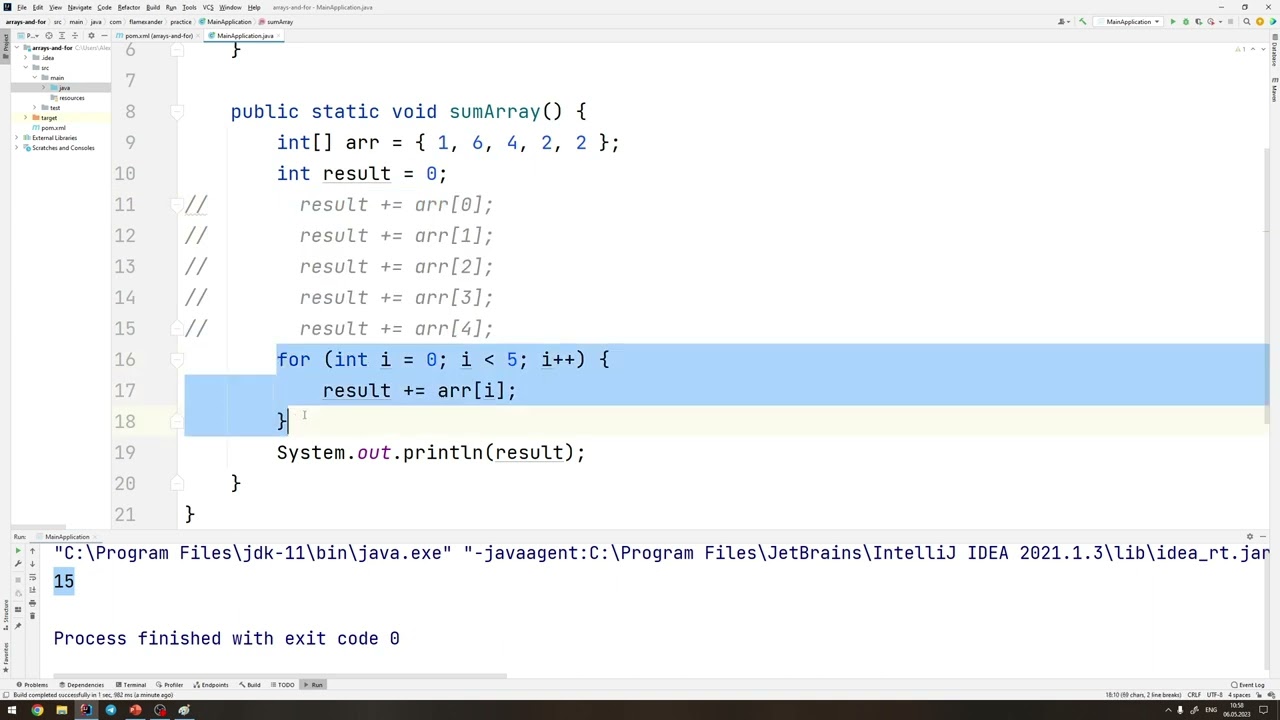
Task: Open the MainApplication run configuration dropdown
Action: (1128, 22)
